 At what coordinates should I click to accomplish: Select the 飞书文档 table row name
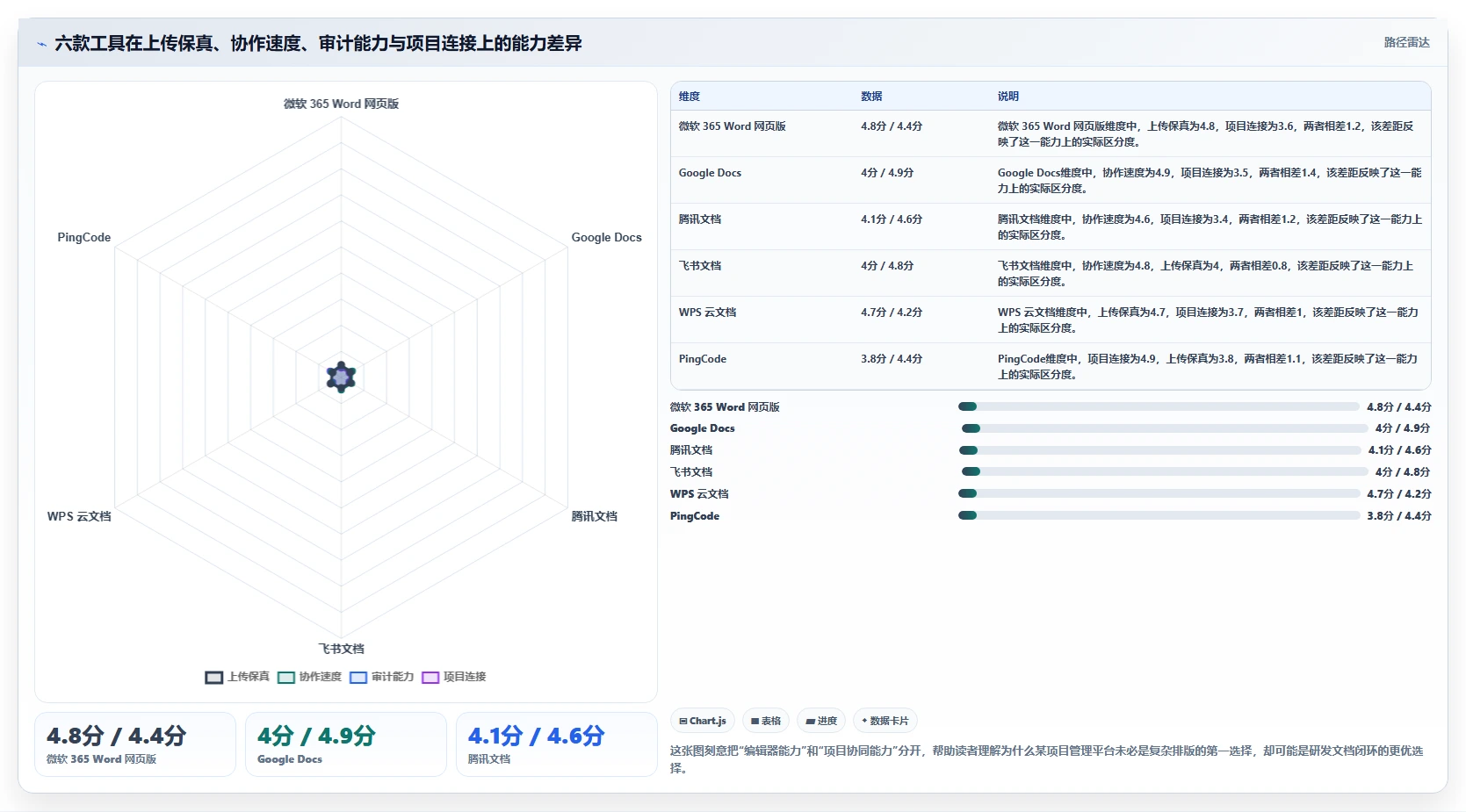point(700,266)
